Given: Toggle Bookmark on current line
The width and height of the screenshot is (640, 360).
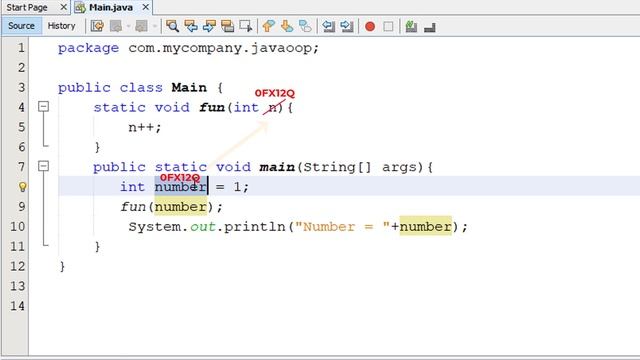Looking at the screenshot, I should [305, 27].
